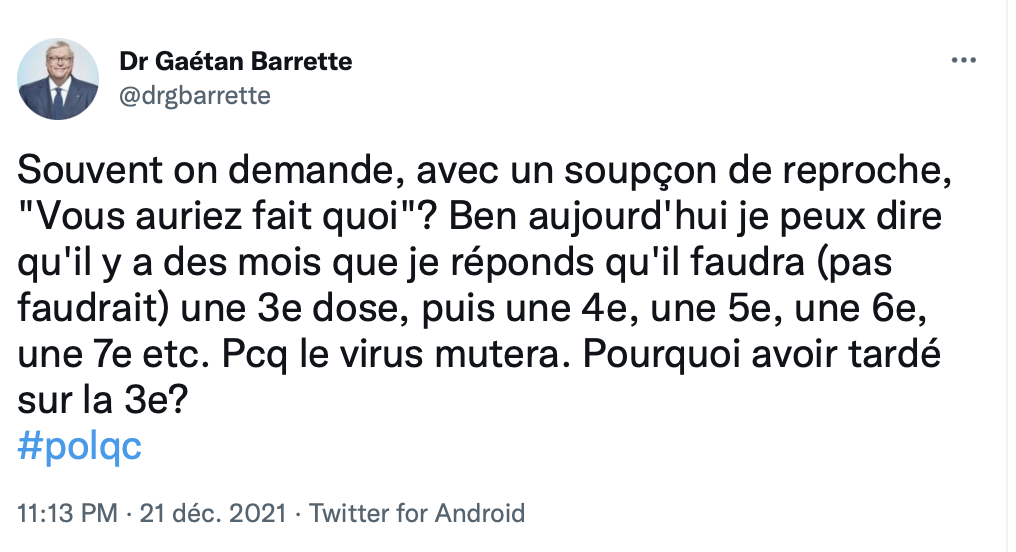Open Dr Gaétan Barrette's profile photo
The image size is (1016, 552).
click(58, 79)
